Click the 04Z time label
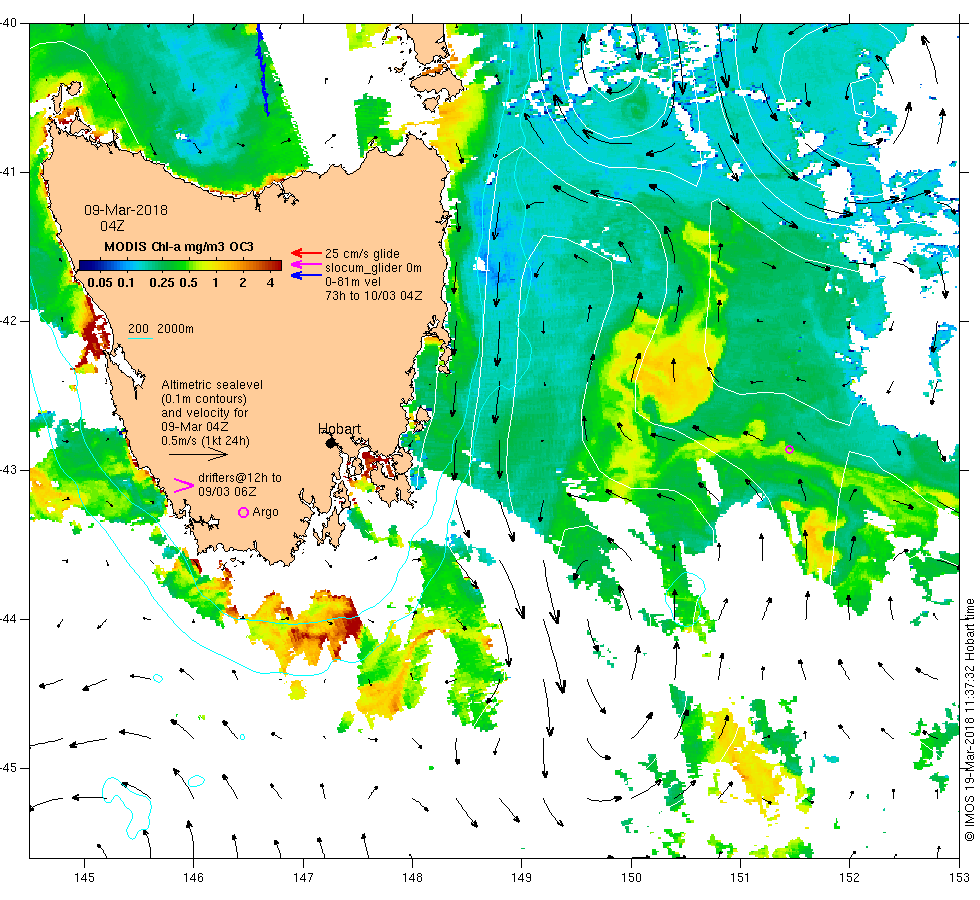Viewport: 980px width, 900px height. coord(112,226)
